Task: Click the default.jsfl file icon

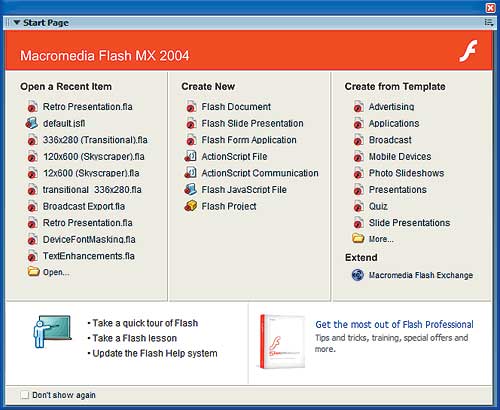Action: tap(32, 123)
